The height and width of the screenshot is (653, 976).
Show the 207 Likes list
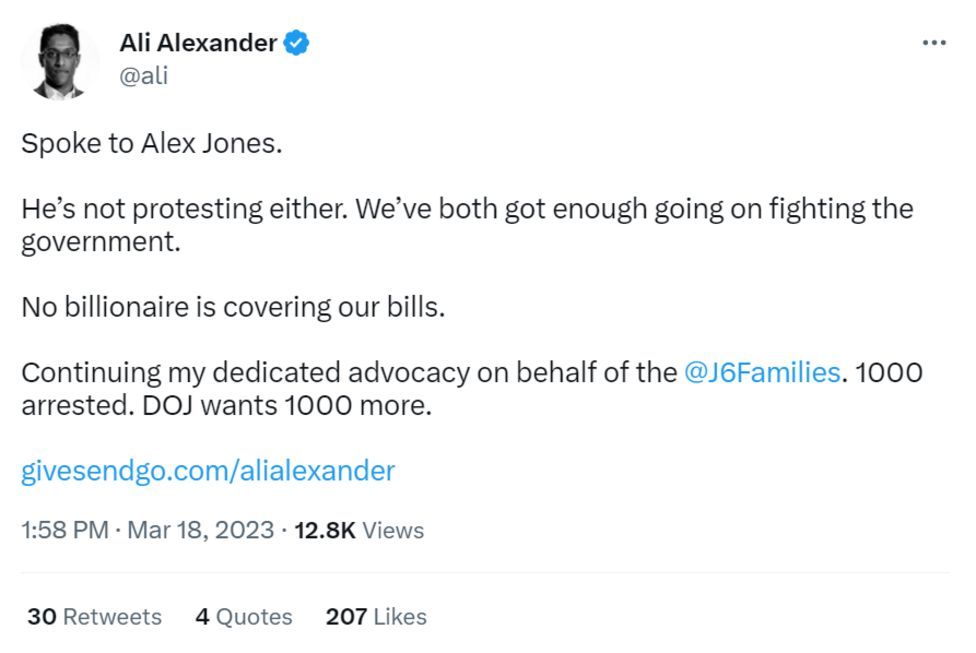376,617
